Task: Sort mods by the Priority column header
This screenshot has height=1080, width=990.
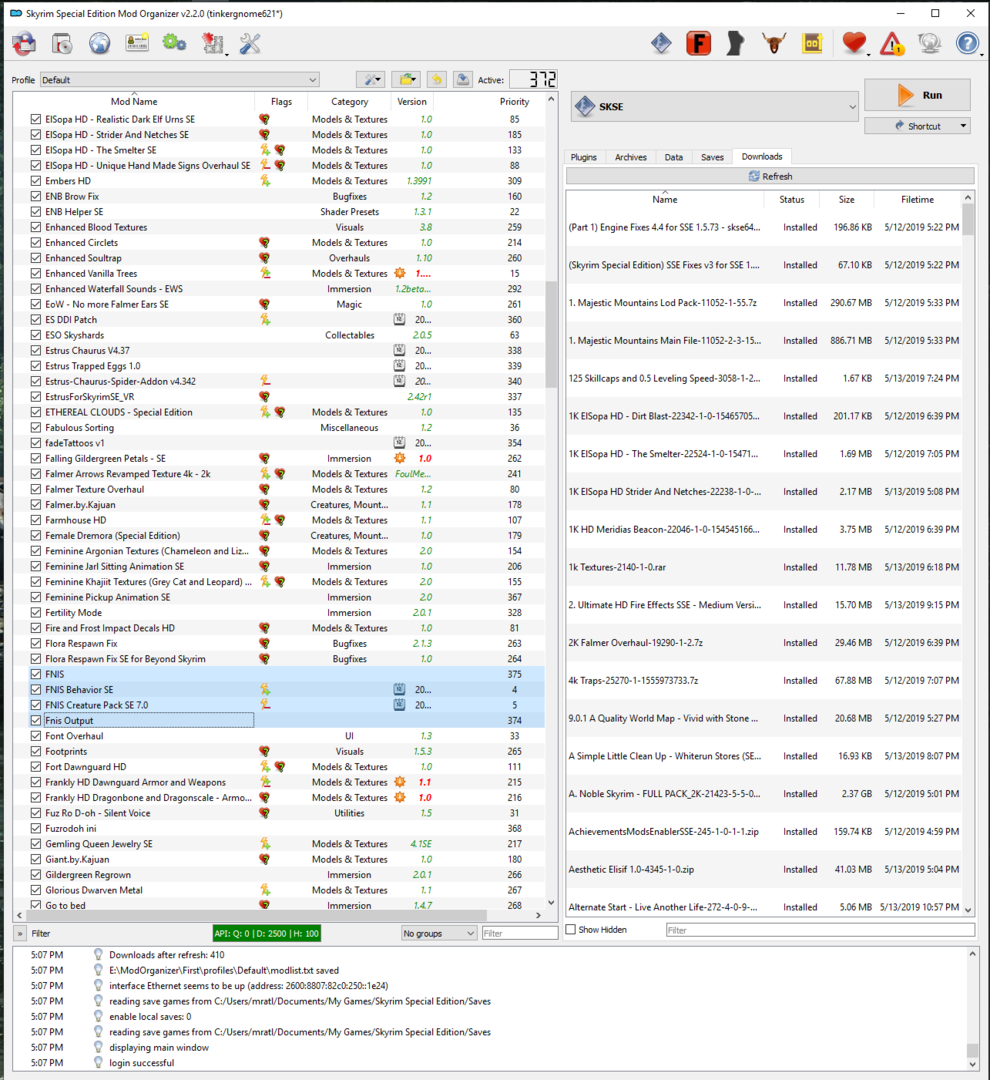Action: click(x=514, y=101)
